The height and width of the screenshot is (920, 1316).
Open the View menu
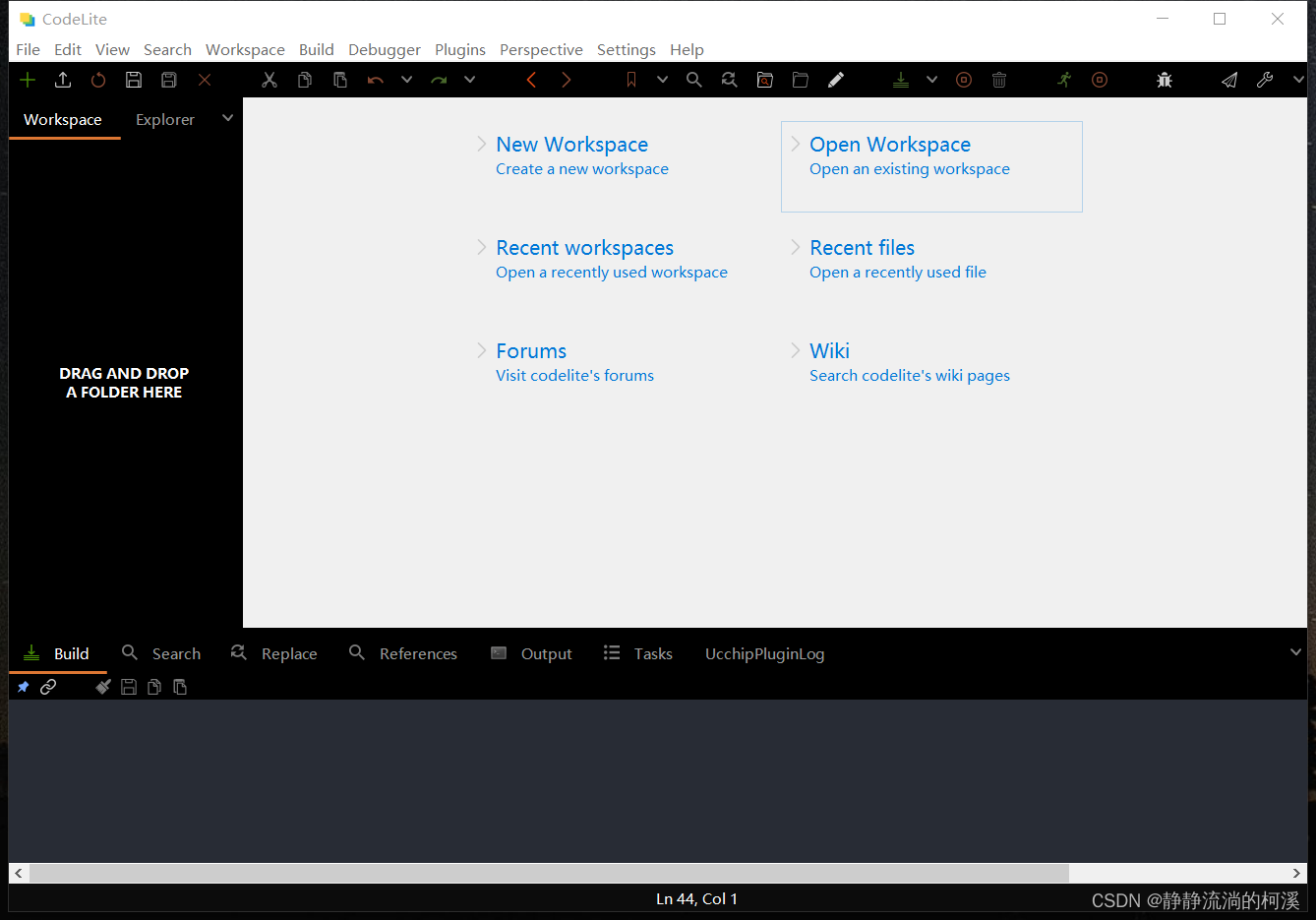point(112,49)
